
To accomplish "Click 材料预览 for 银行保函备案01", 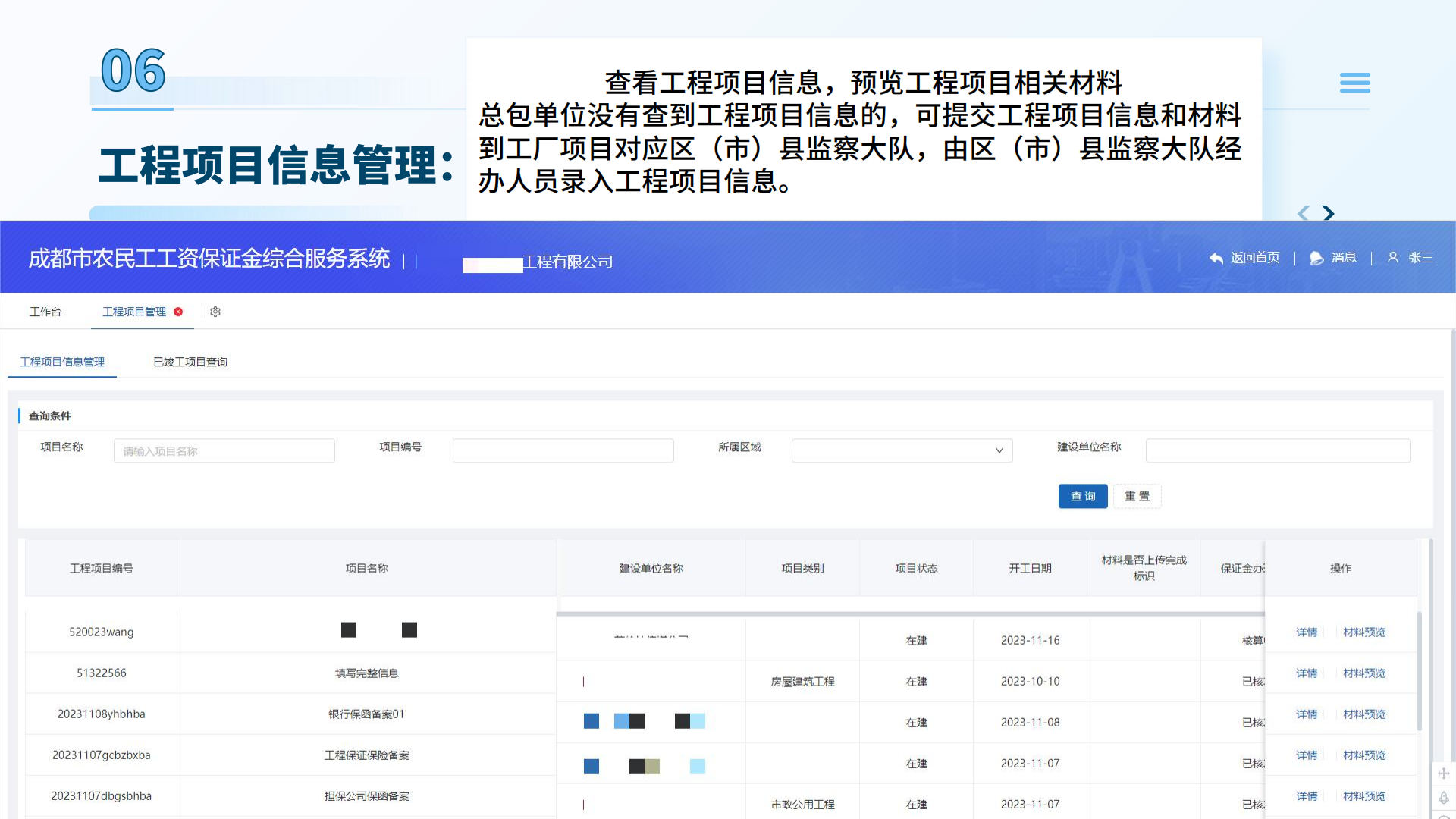I will 1363,714.
